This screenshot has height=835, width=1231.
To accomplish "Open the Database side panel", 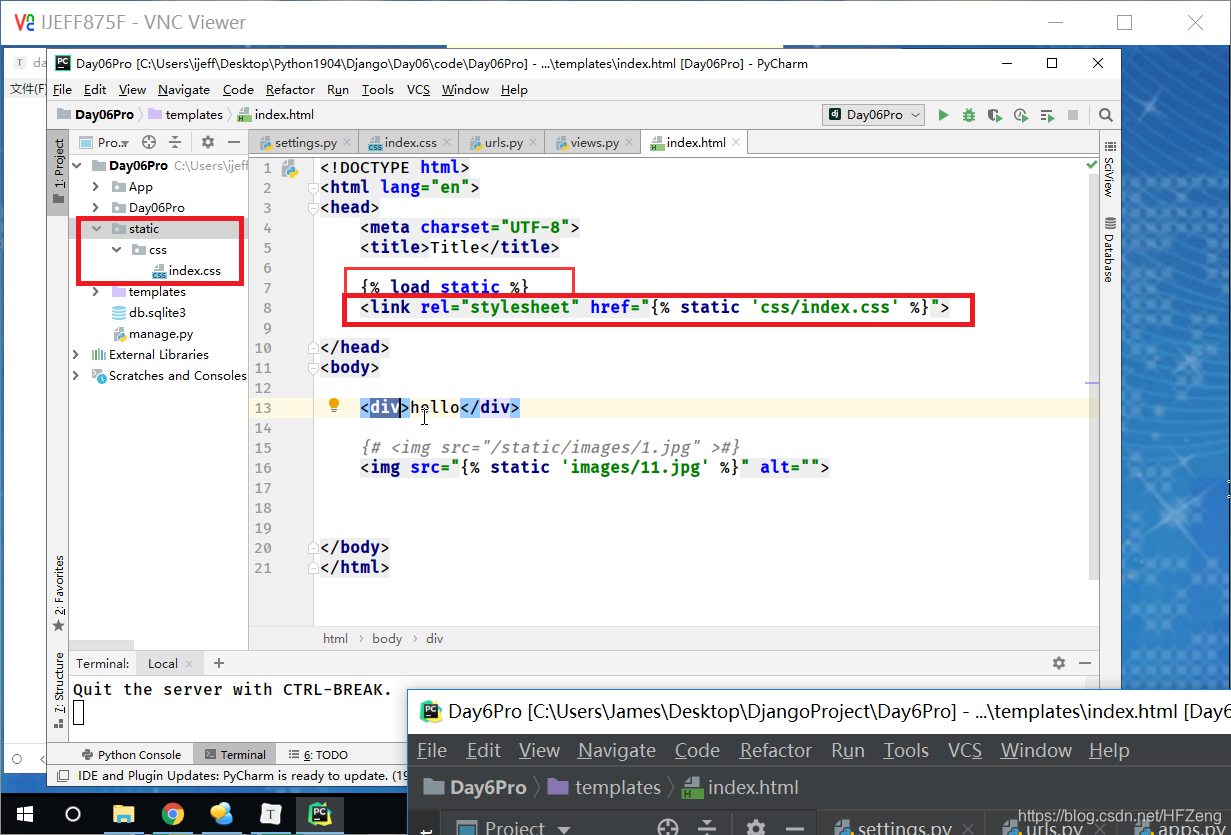I will (x=1109, y=250).
